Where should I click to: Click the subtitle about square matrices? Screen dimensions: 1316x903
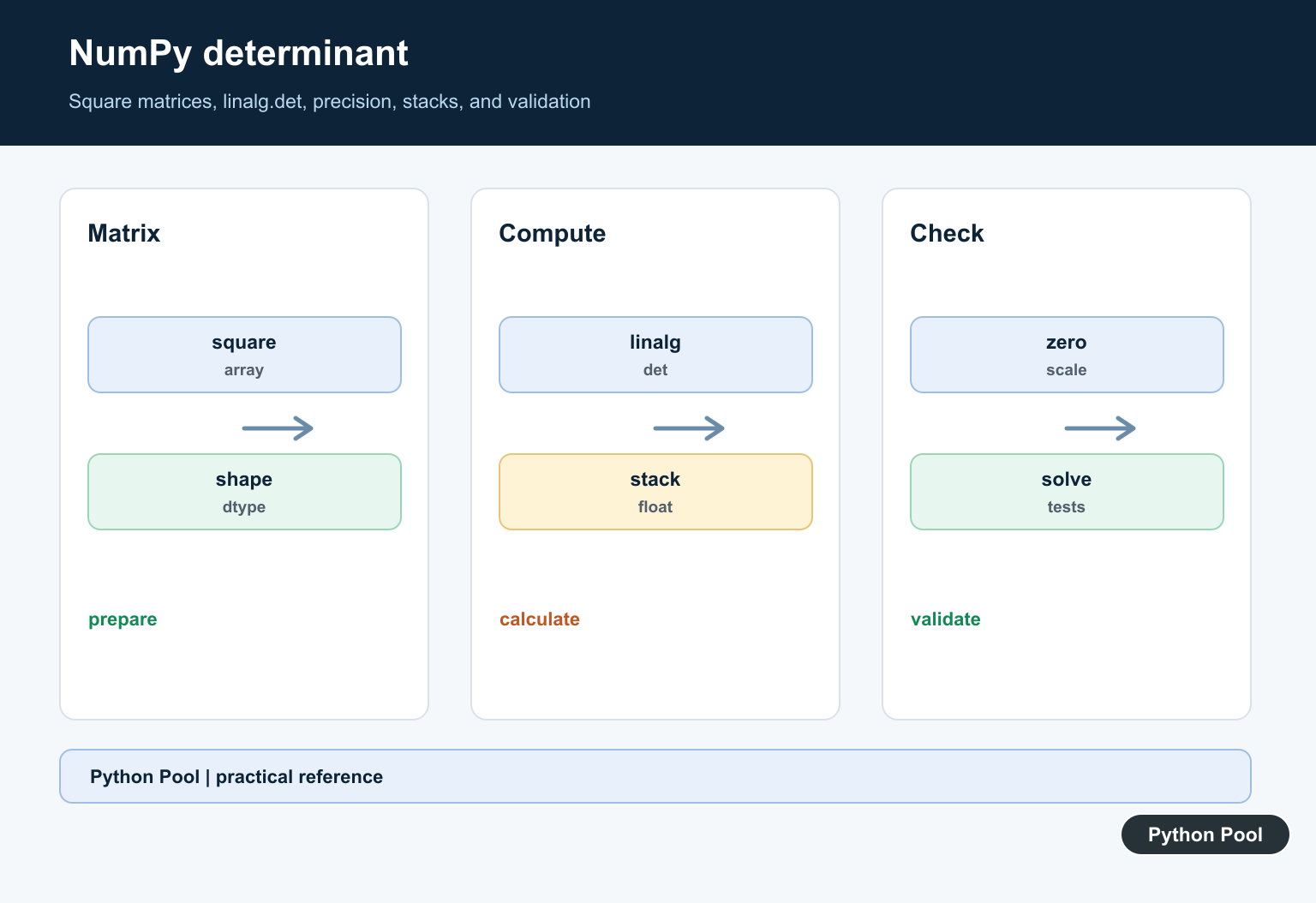point(330,101)
